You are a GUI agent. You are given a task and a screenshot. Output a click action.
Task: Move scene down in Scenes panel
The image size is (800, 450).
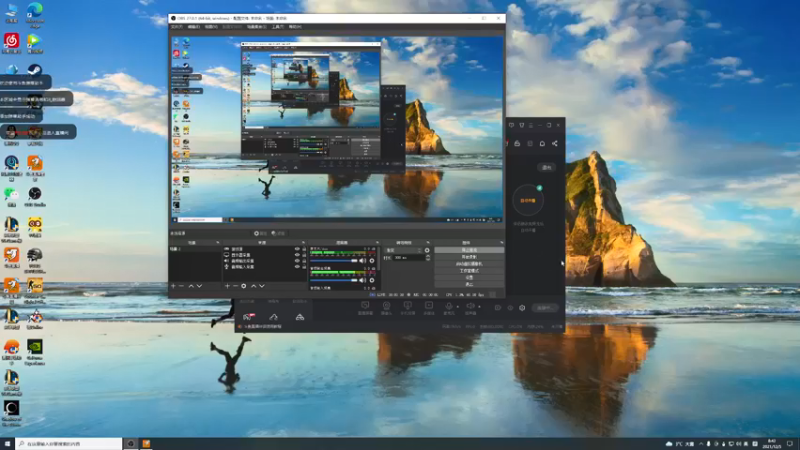point(199,286)
